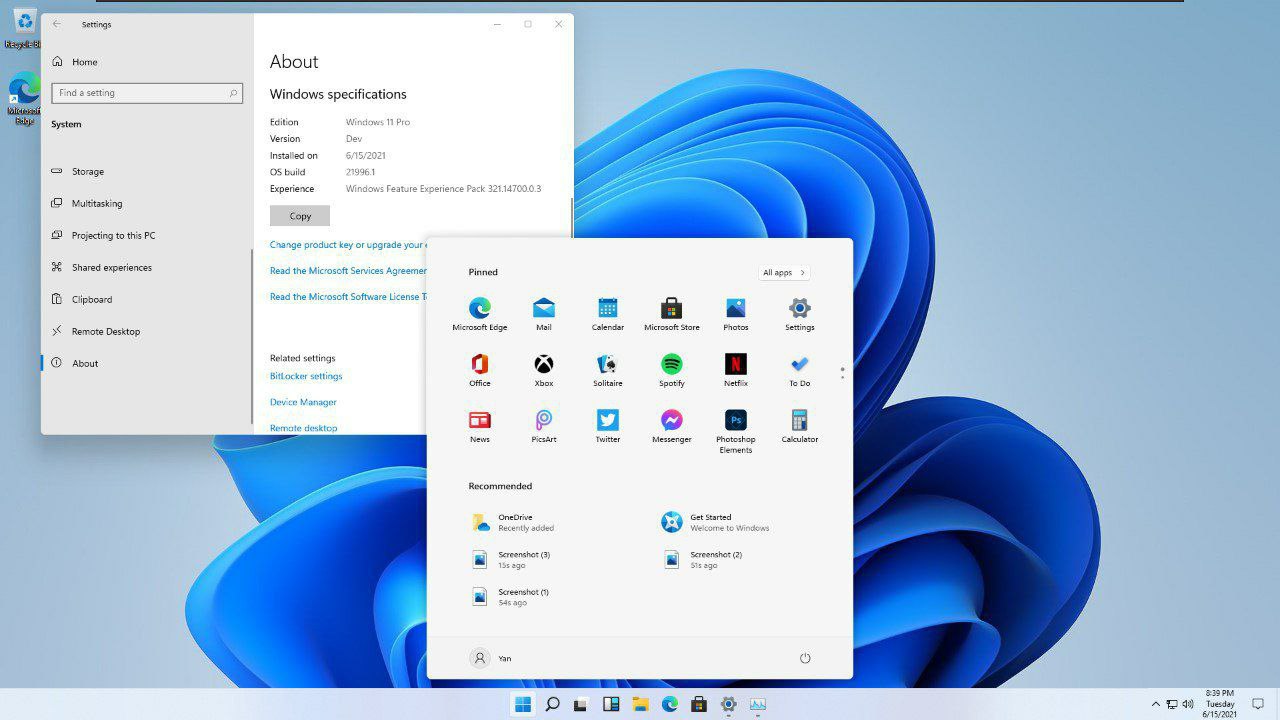This screenshot has height=720, width=1280.
Task: Launch the Calculator app
Action: (800, 426)
